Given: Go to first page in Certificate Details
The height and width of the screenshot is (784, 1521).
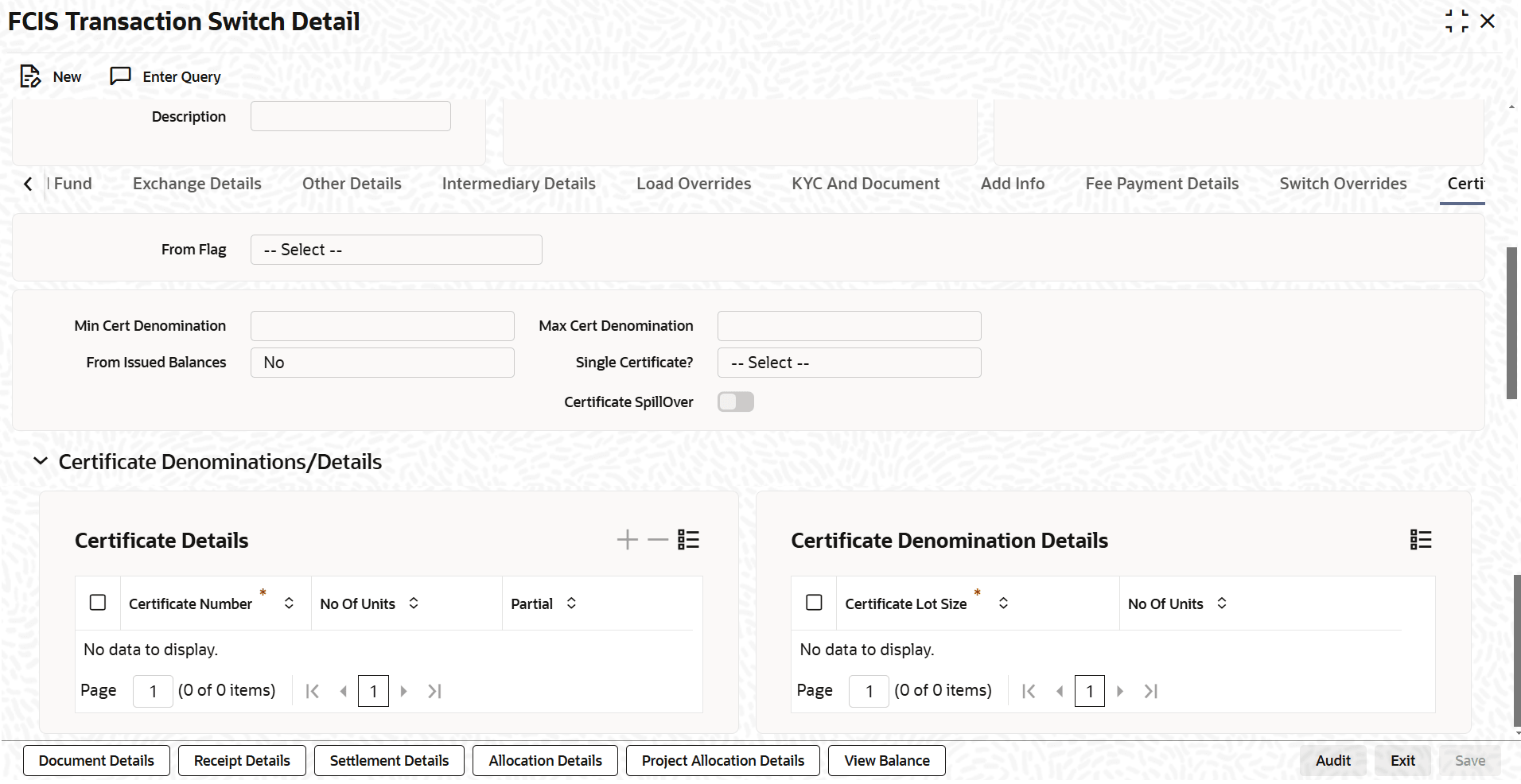Looking at the screenshot, I should click(313, 691).
